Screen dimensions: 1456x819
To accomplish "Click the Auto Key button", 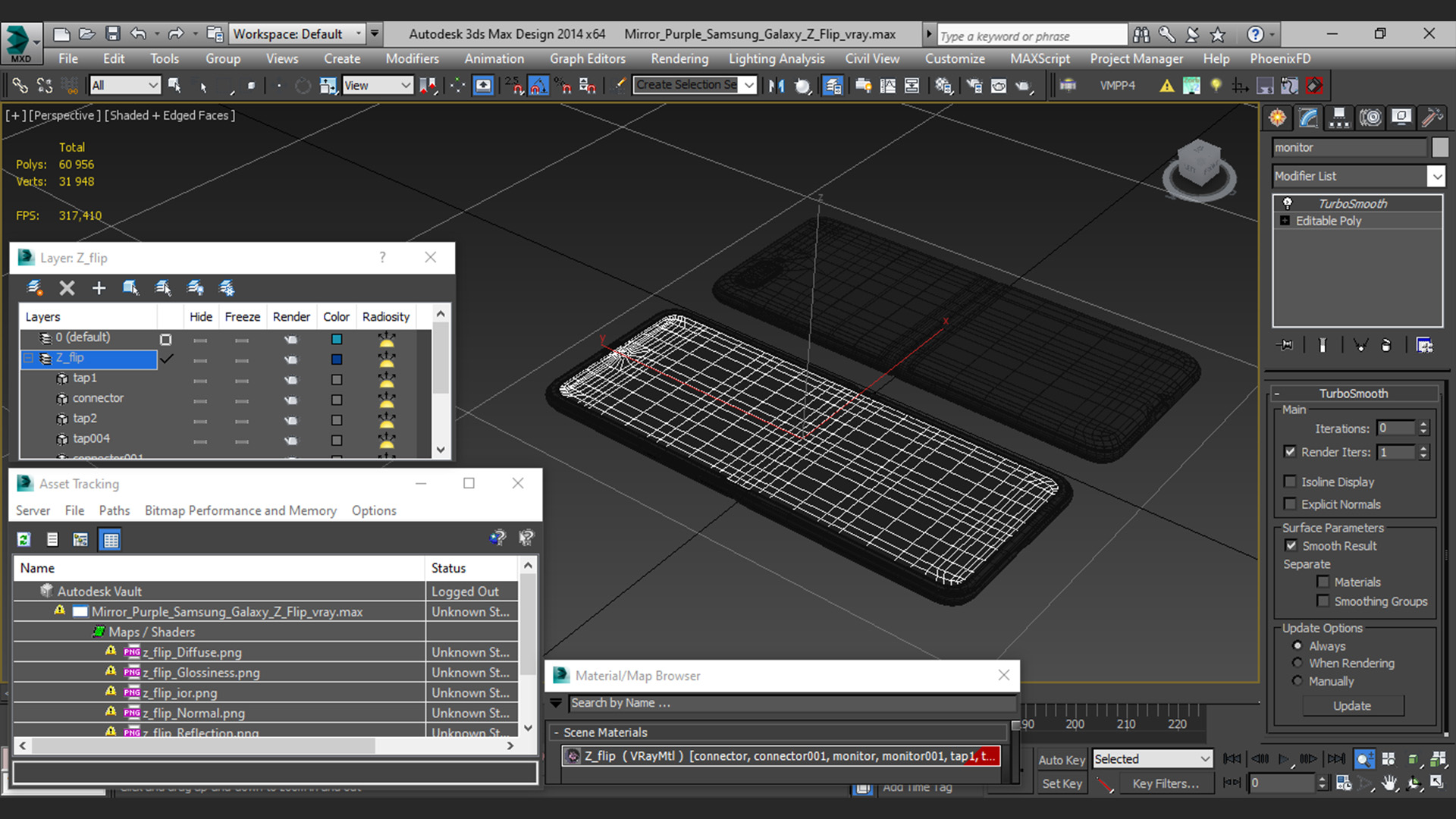I will 1062,759.
